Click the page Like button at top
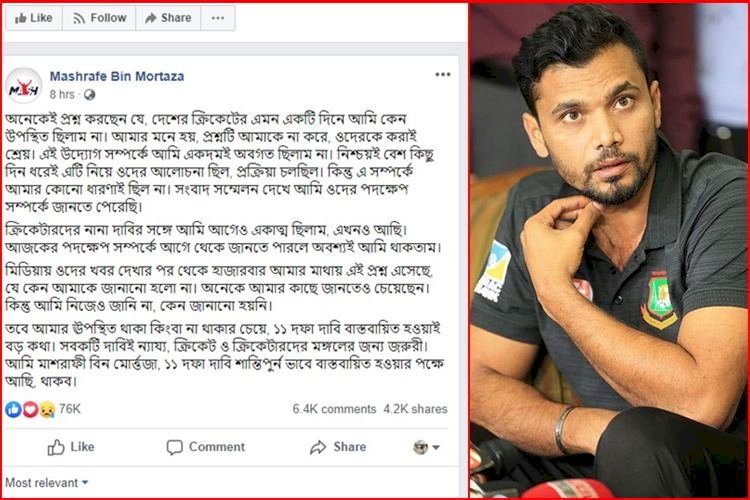This screenshot has width=750, height=500. [33, 18]
